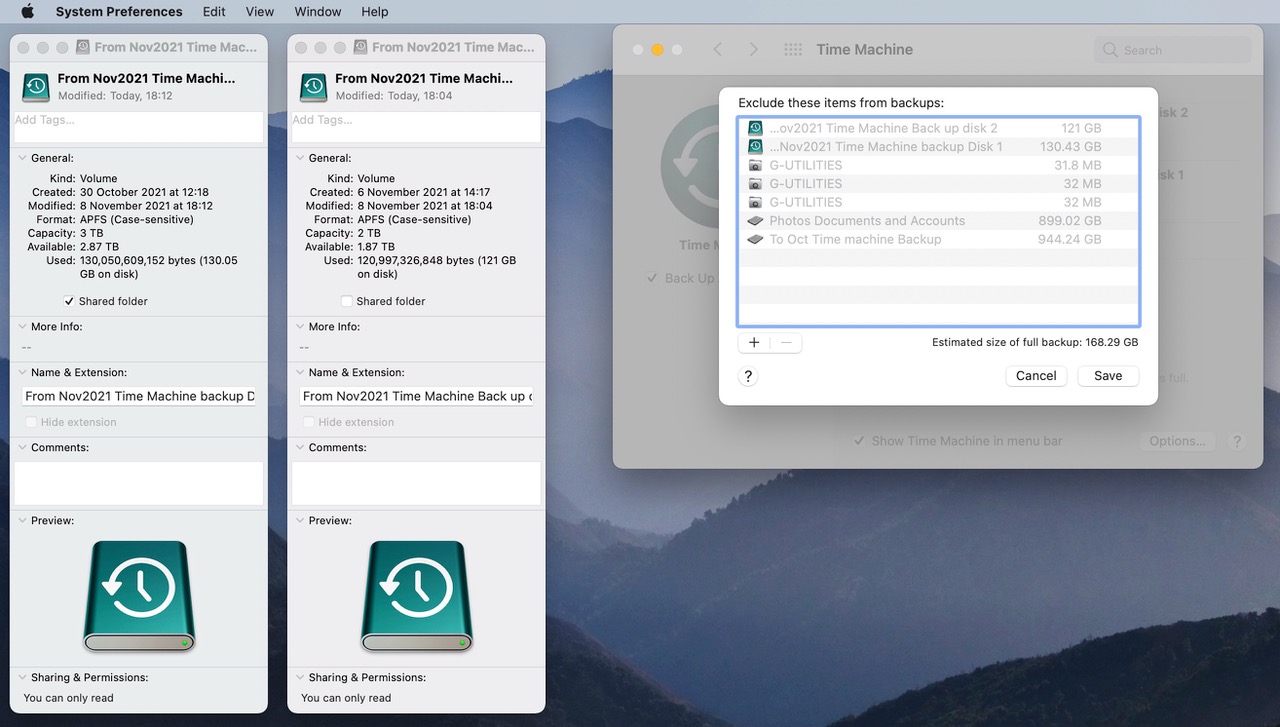Select the header Time Machine icon in the 18:04 Info window
Viewport: 1280px width, 727px height.
pos(315,87)
